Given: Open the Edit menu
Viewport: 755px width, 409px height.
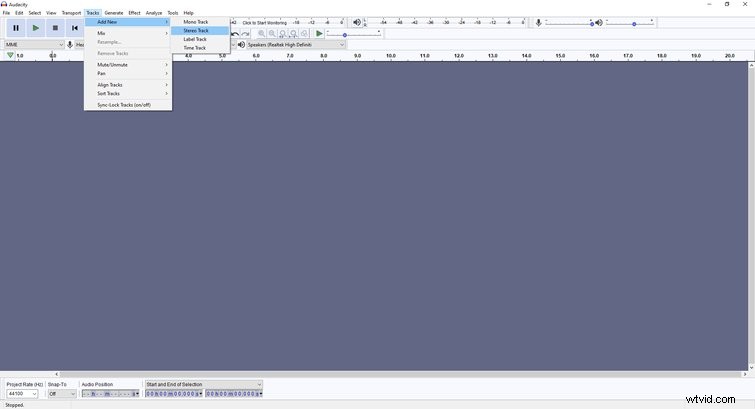Looking at the screenshot, I should [x=19, y=13].
